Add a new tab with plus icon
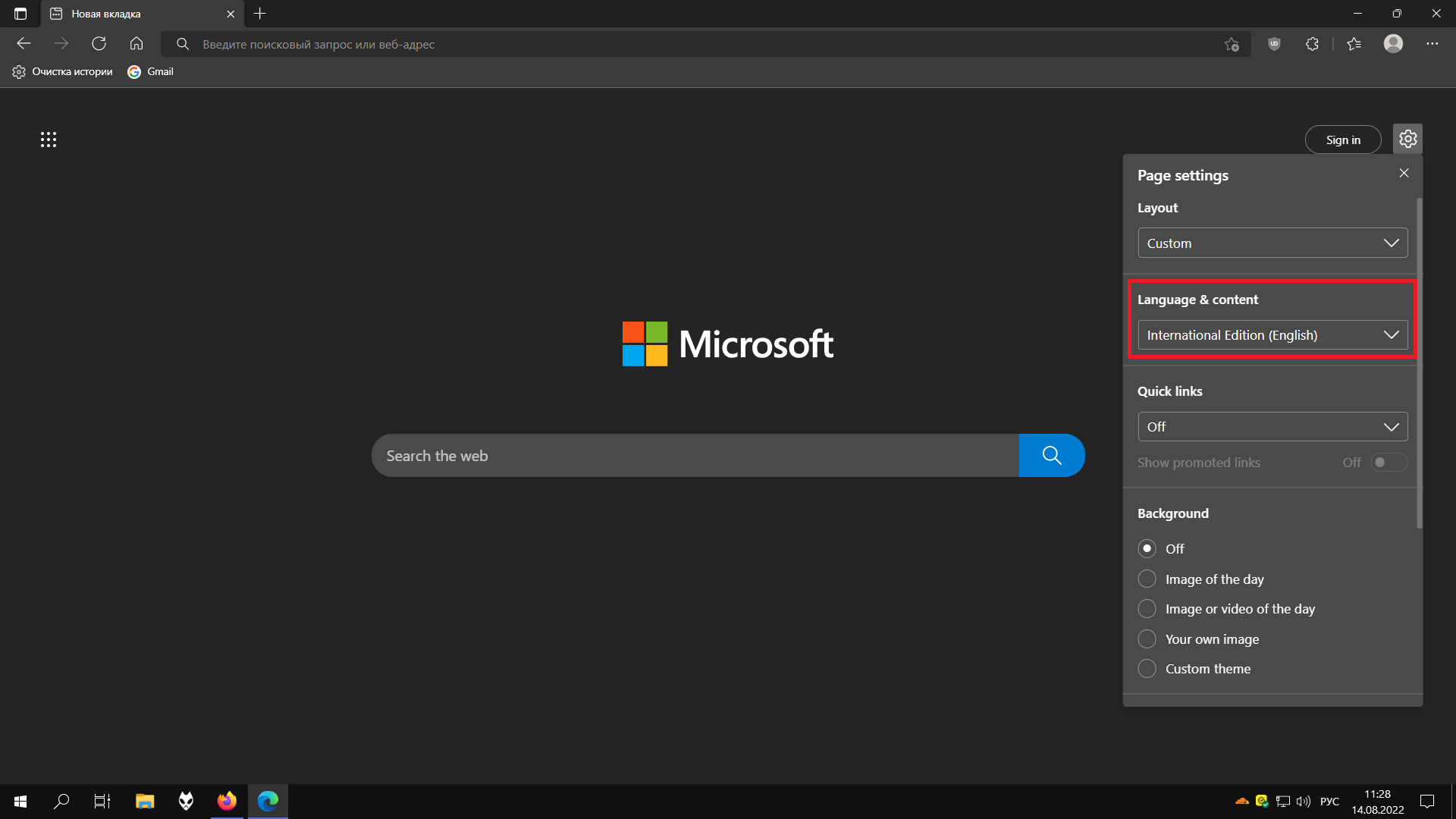The image size is (1456, 819). point(260,14)
